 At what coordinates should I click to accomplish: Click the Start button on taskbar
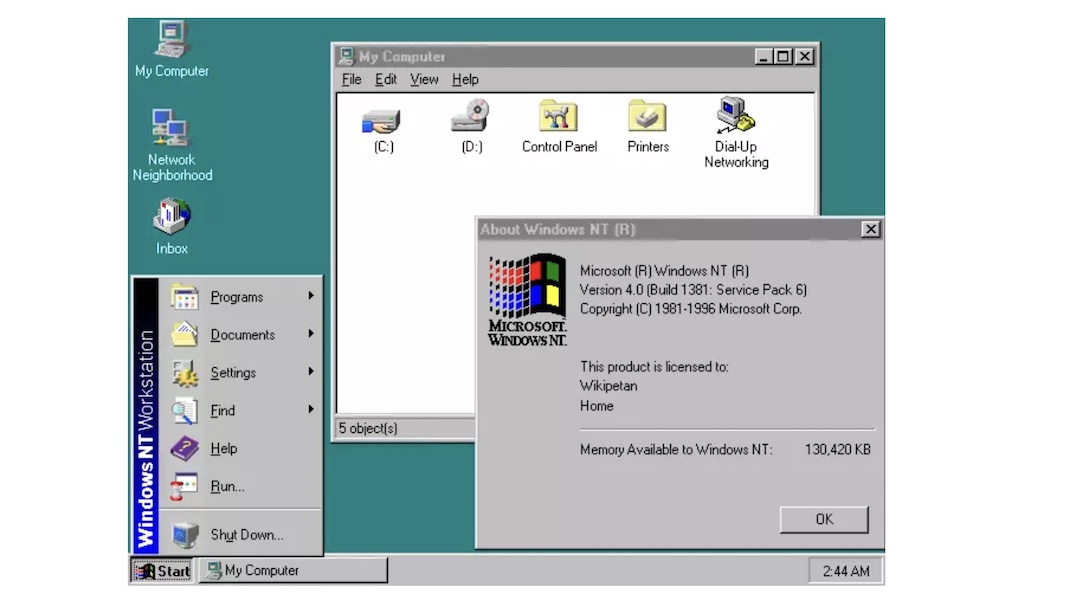[162, 571]
